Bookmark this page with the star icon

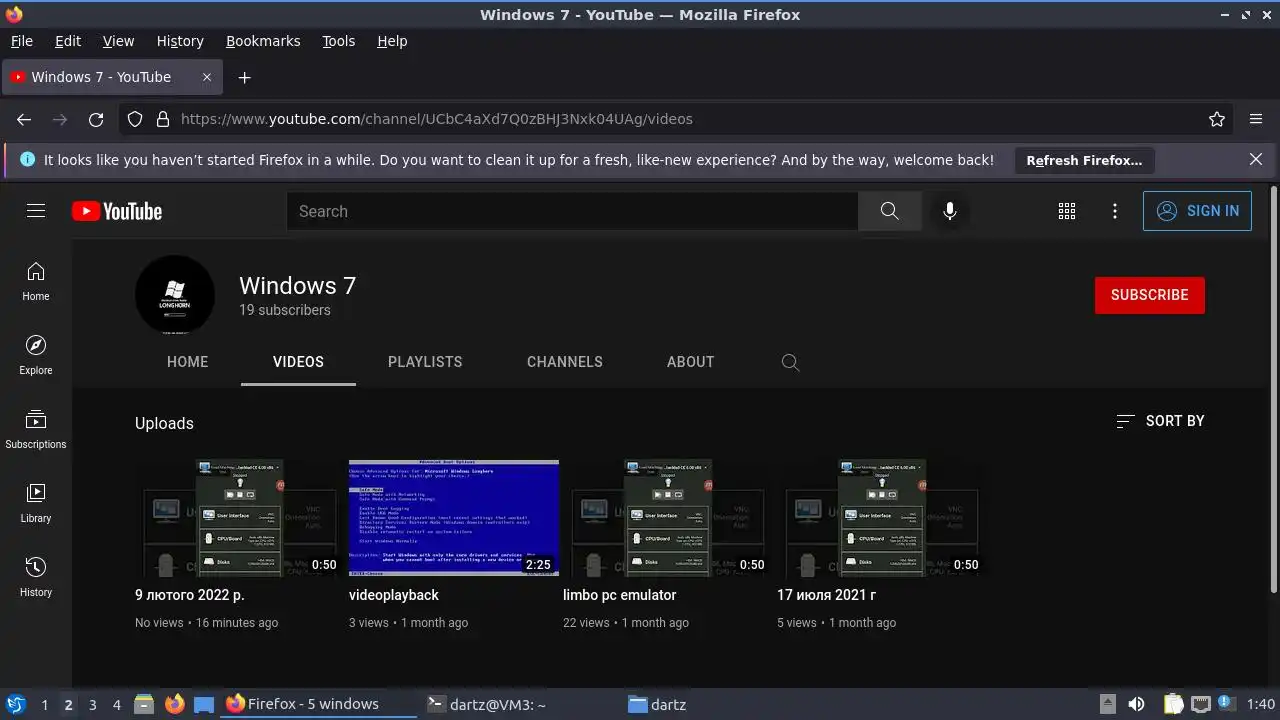[1217, 119]
